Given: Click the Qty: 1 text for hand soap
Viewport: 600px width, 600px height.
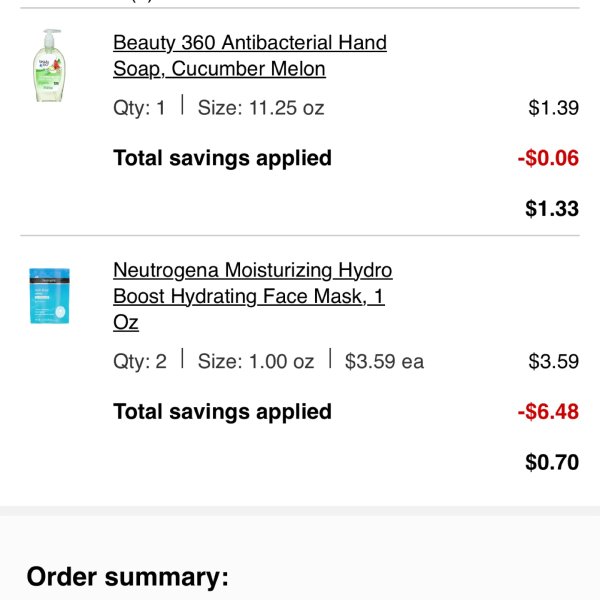Looking at the screenshot, I should click(x=139, y=108).
